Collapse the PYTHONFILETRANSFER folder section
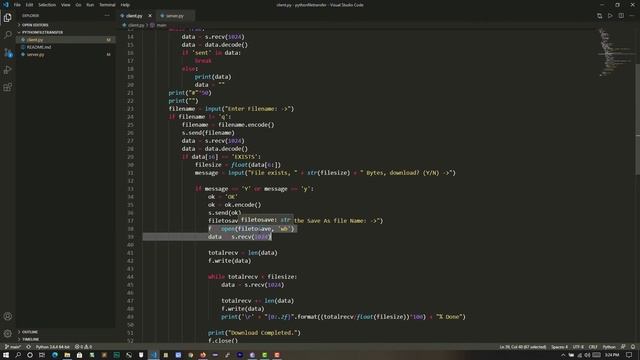 click(x=65, y=32)
